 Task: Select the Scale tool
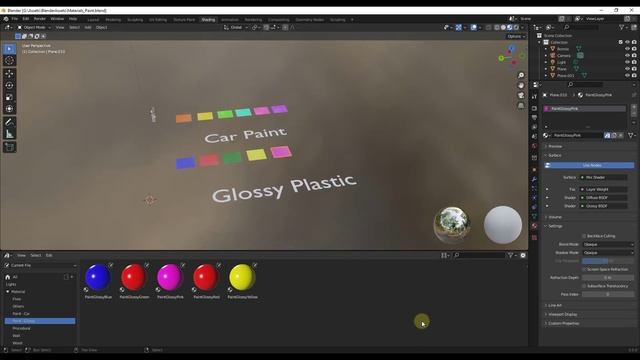[x=9, y=97]
